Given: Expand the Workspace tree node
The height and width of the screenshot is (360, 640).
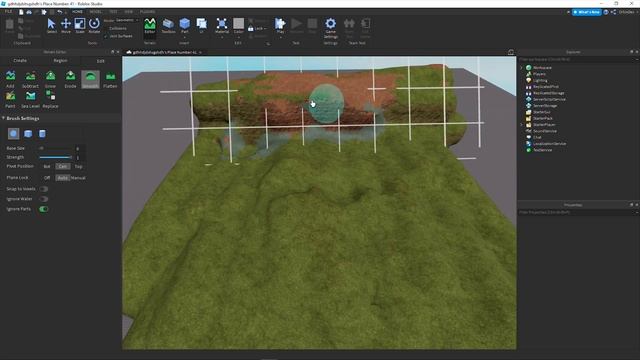Looking at the screenshot, I should tap(522, 68).
